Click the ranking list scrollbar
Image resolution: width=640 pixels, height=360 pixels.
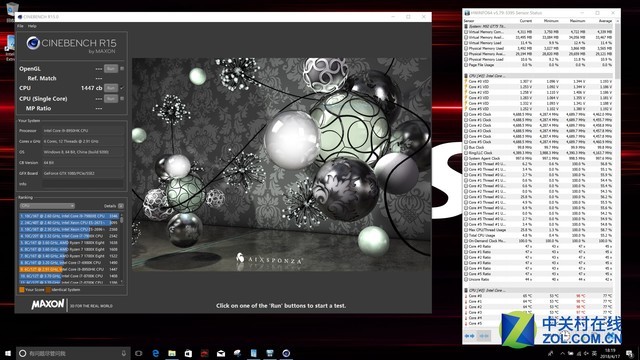coord(122,248)
